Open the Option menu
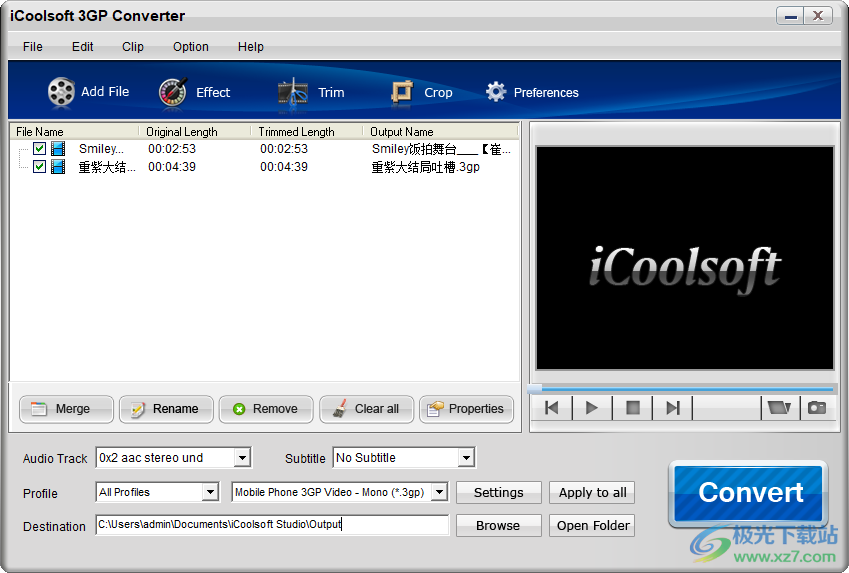Image resolution: width=849 pixels, height=573 pixels. 191,47
